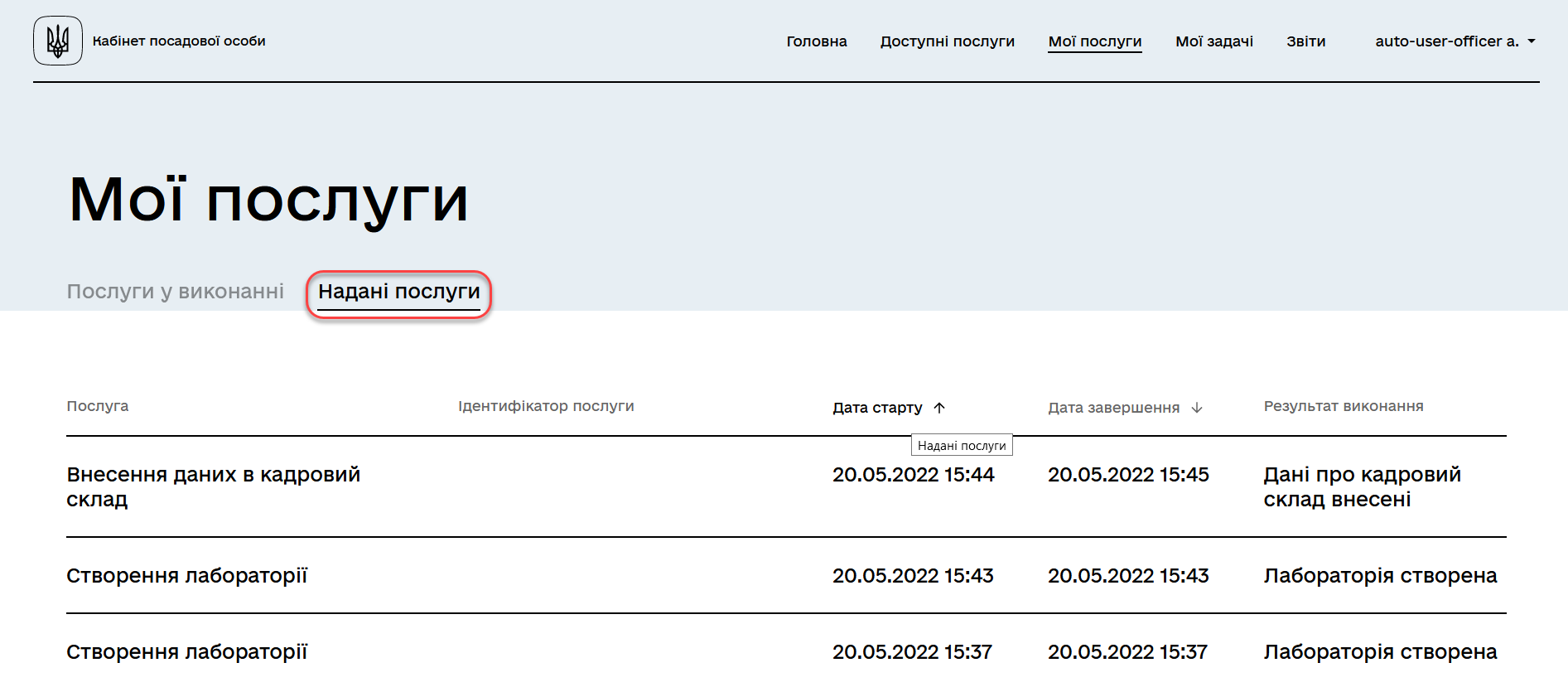Click the result Дані про кадровий склад внесені

tap(1363, 487)
